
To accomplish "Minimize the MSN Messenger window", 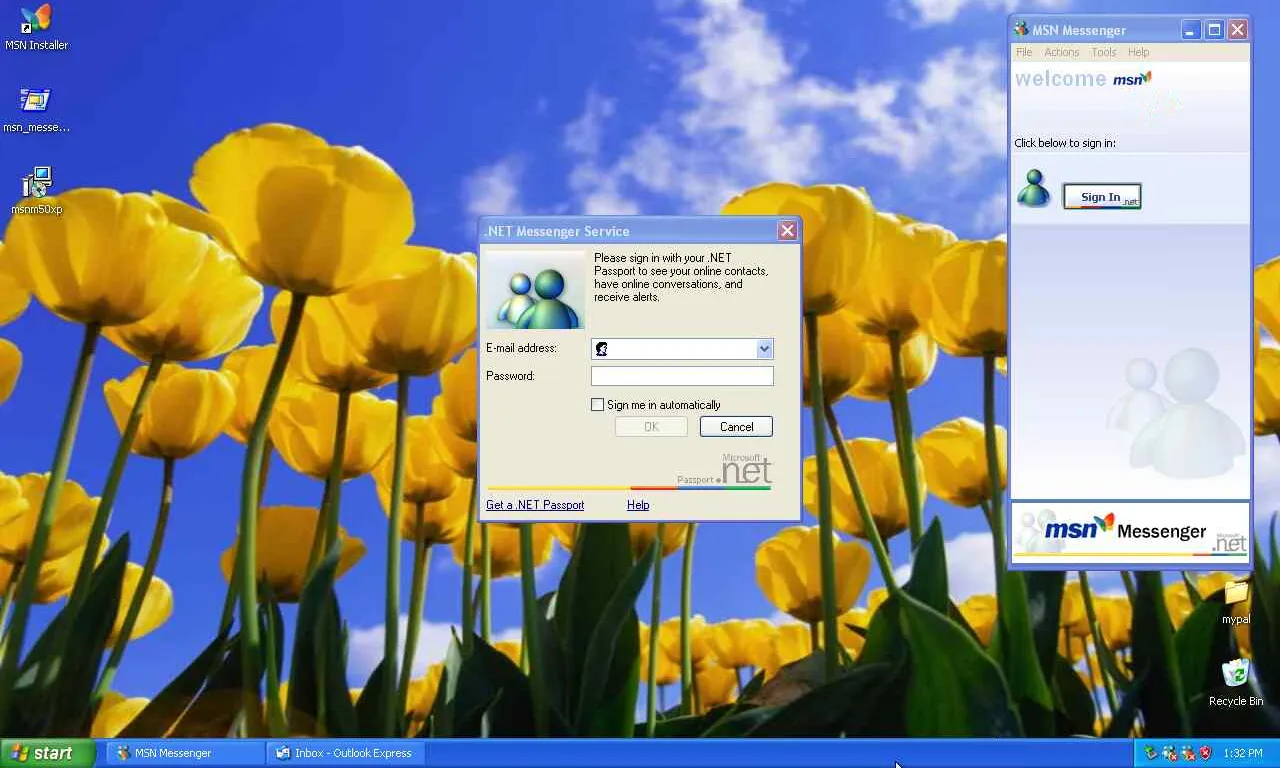I will pos(1190,30).
